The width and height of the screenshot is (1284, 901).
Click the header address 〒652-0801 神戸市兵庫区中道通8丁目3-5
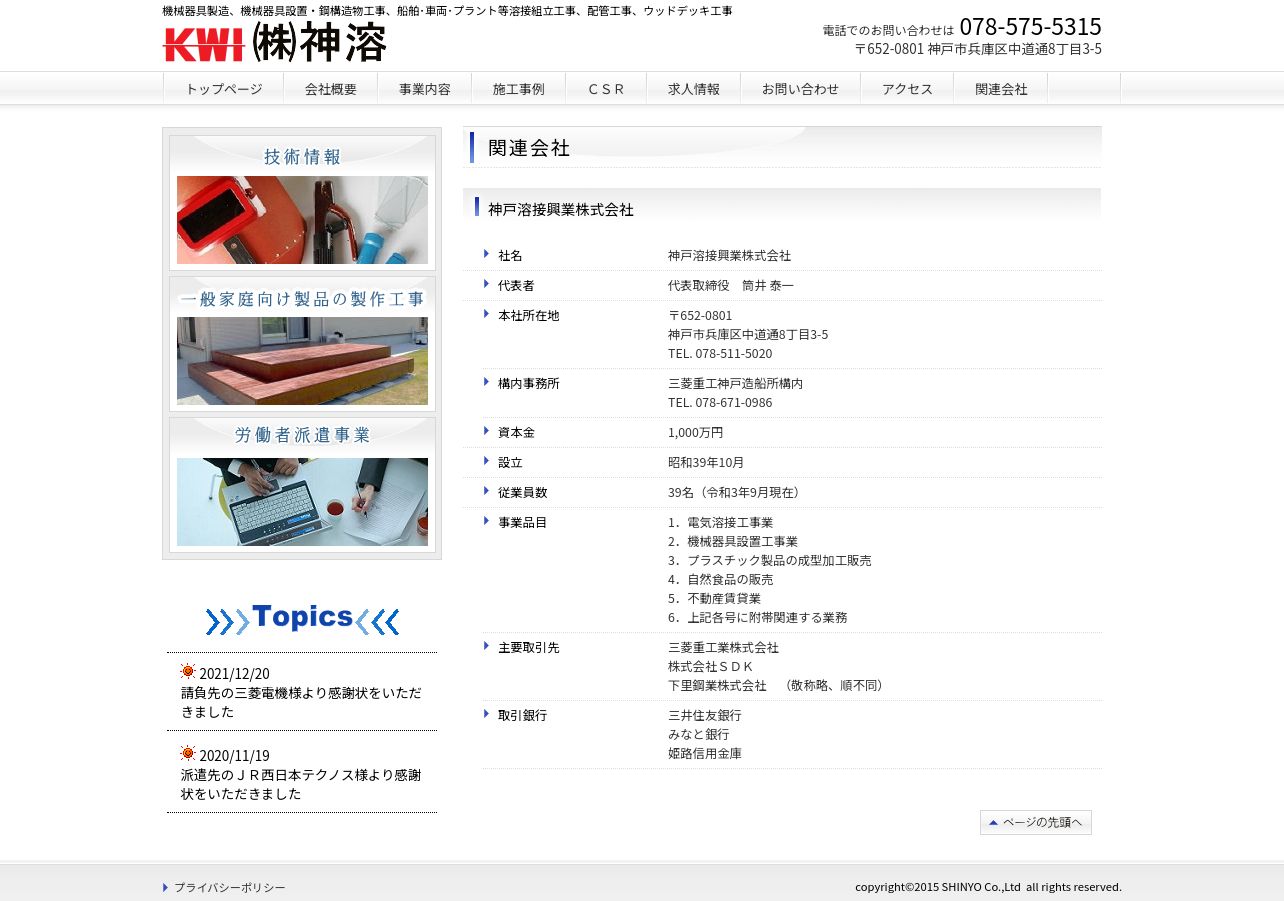[x=978, y=49]
